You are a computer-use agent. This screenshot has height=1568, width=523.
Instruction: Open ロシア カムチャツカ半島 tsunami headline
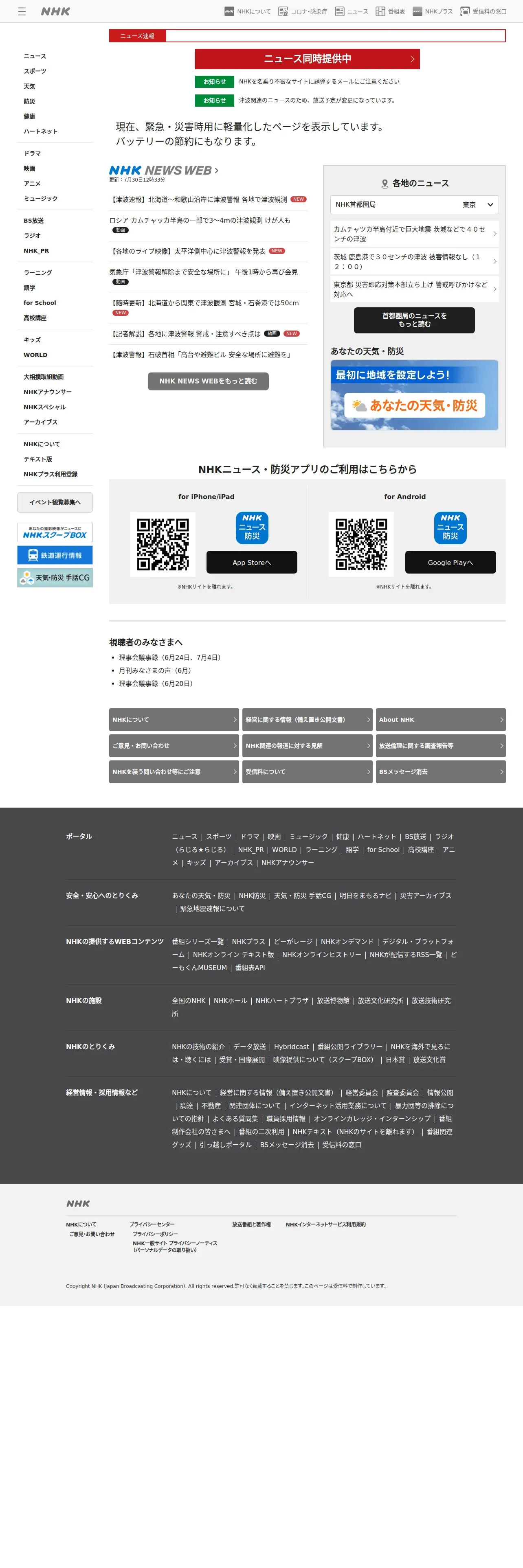pyautogui.click(x=200, y=220)
